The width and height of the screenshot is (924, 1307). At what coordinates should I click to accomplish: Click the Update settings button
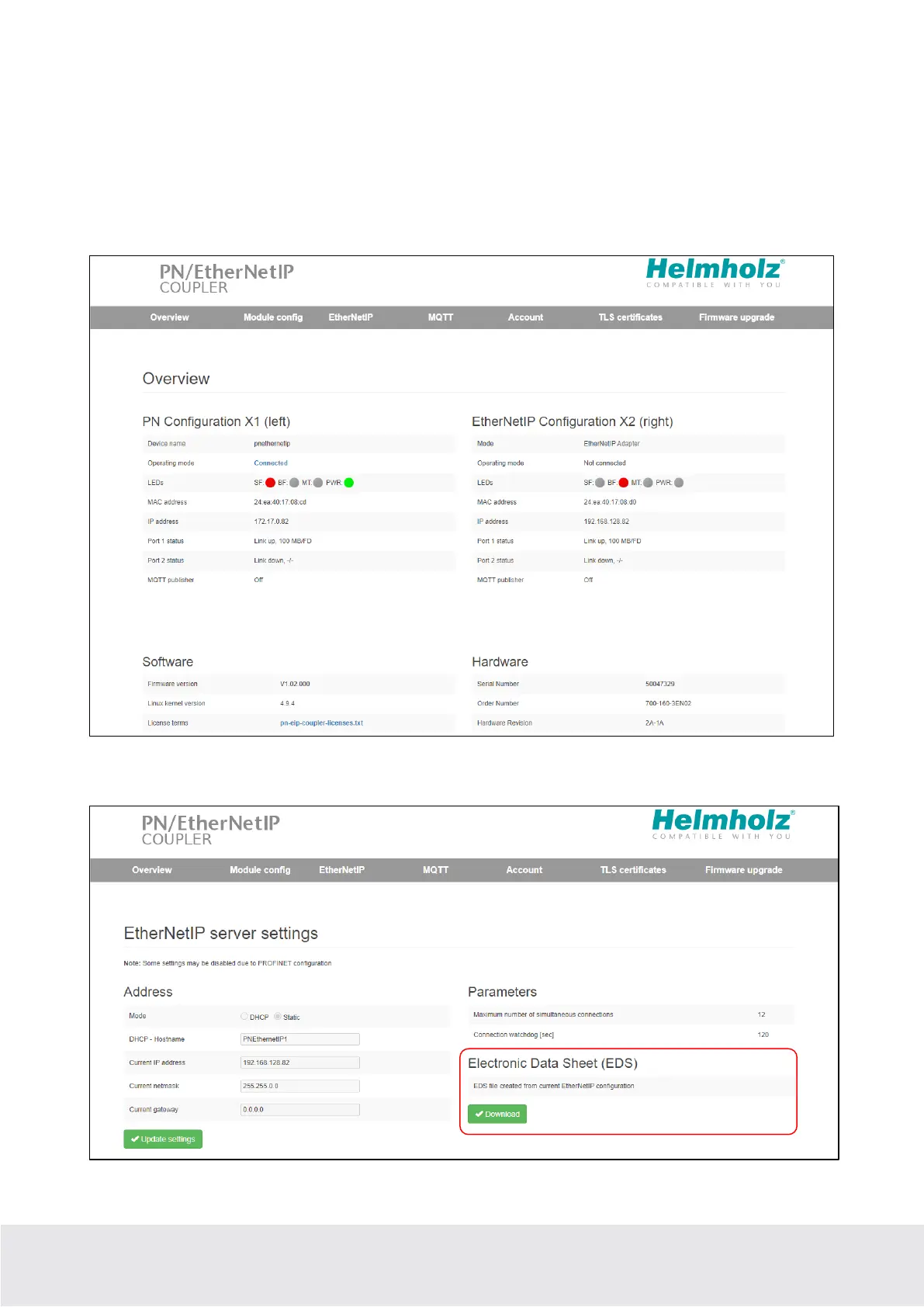click(163, 1139)
